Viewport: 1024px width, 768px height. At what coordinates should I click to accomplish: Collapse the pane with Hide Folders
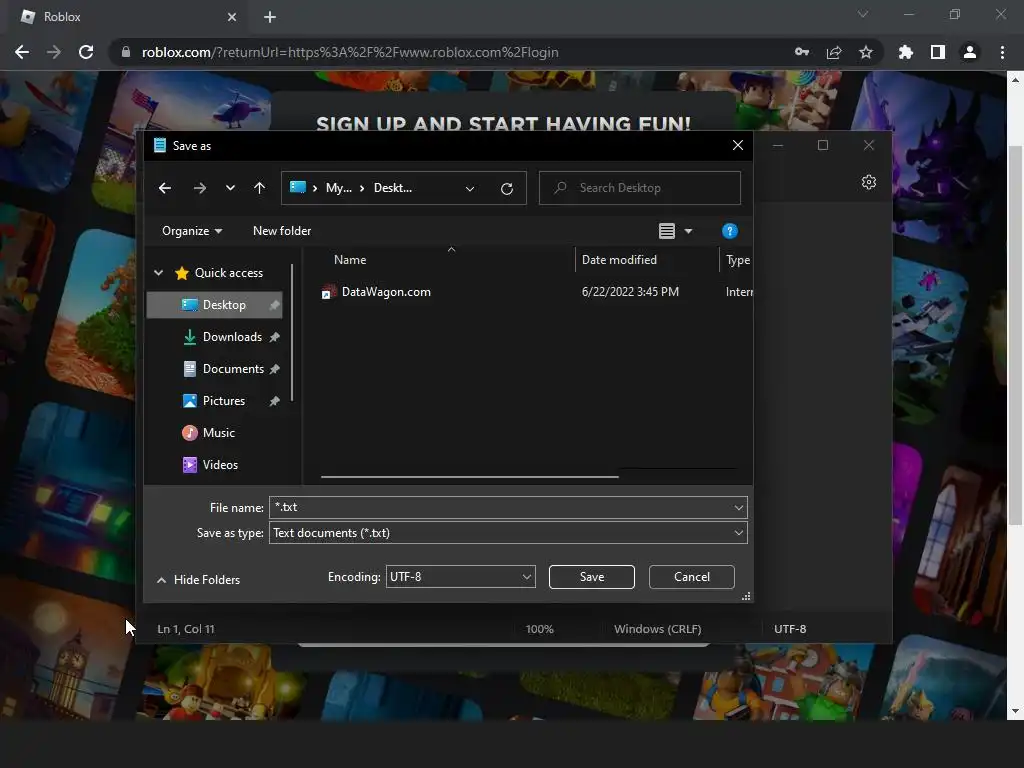point(199,580)
